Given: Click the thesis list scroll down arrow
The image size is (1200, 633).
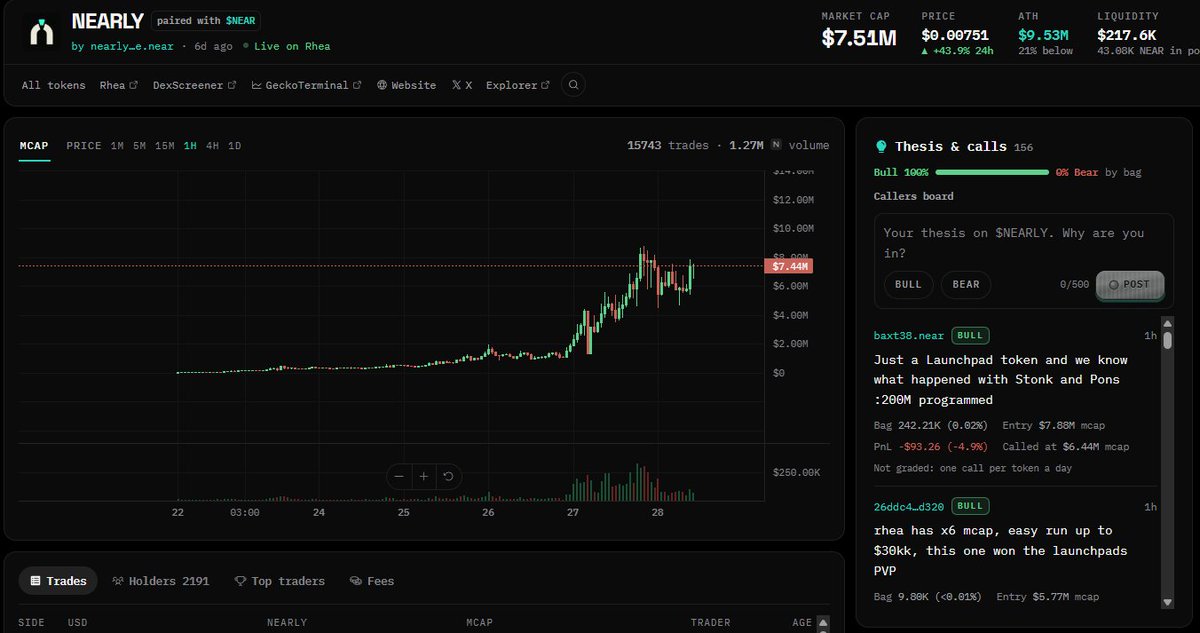Looking at the screenshot, I should [1167, 602].
